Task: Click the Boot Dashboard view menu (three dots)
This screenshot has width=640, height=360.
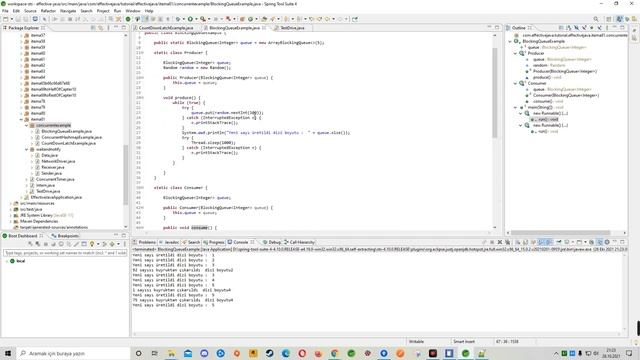Action: pos(124,244)
